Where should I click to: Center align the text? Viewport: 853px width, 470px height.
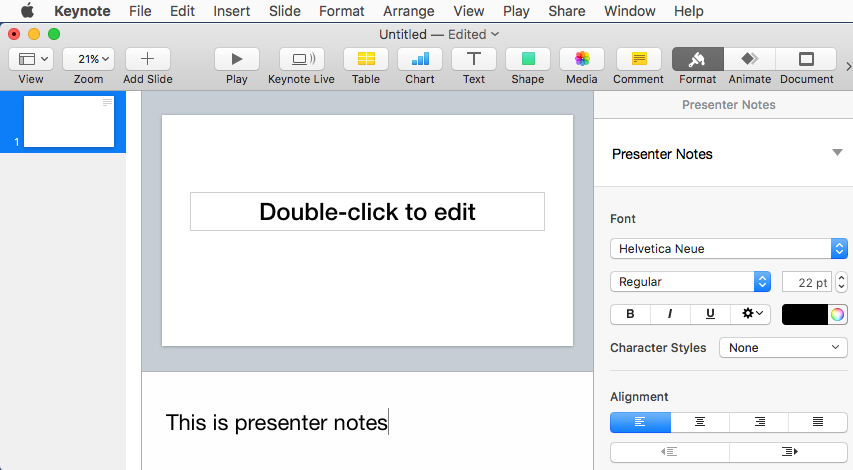pos(700,422)
